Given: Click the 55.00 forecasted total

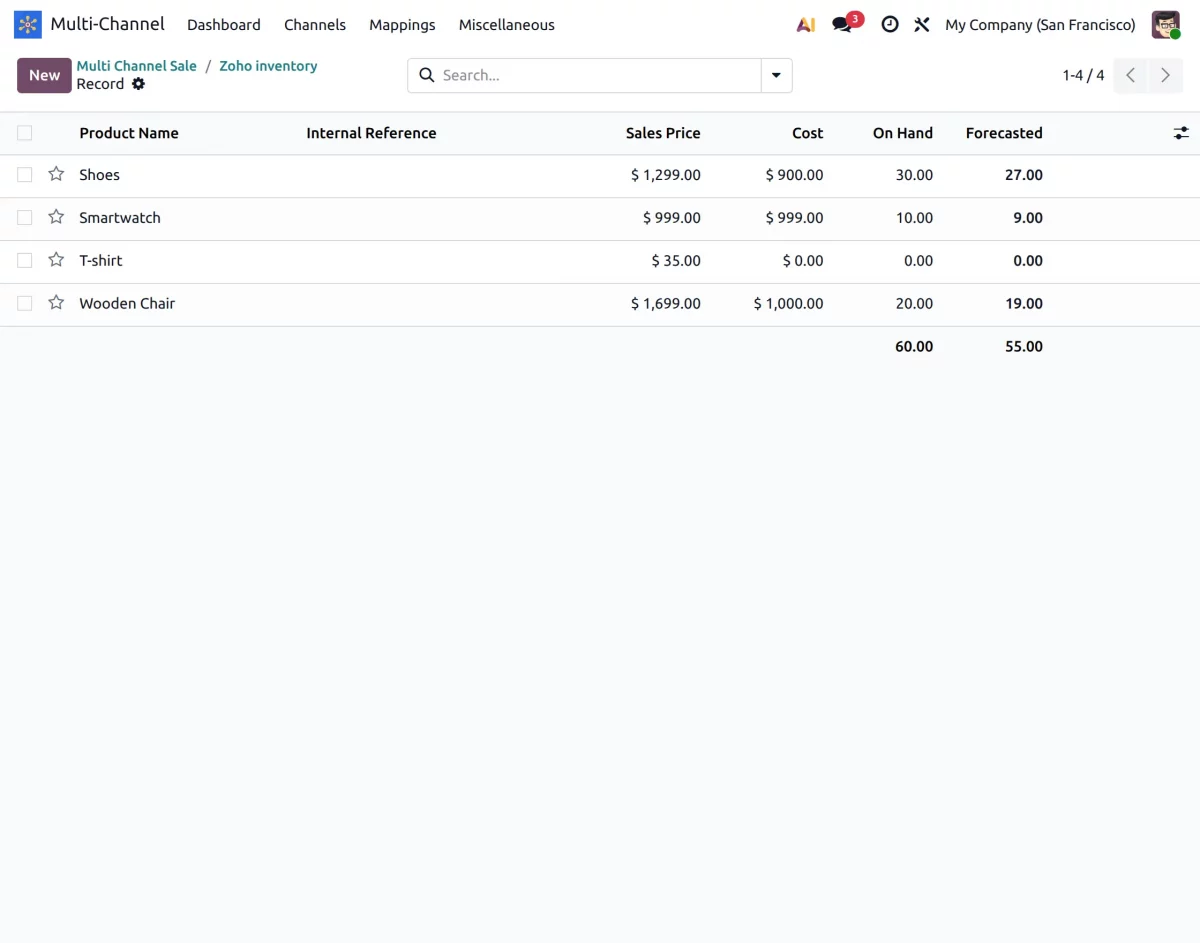Looking at the screenshot, I should point(1024,347).
